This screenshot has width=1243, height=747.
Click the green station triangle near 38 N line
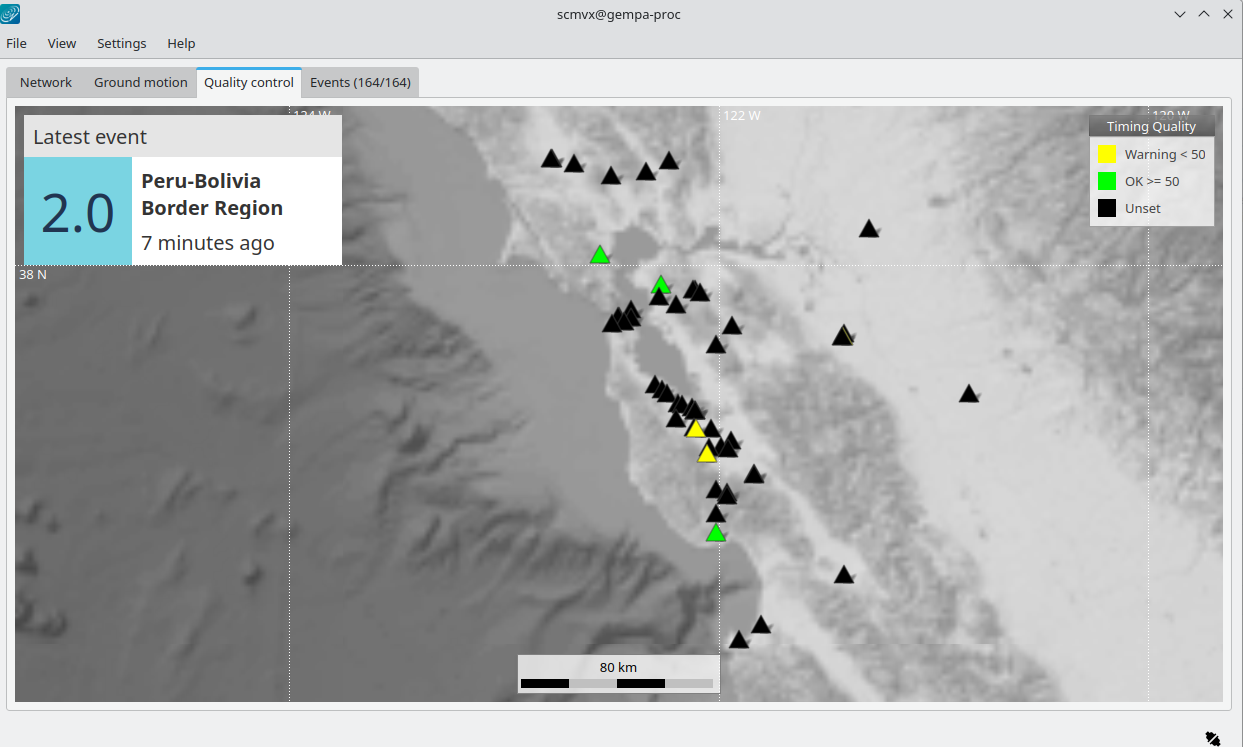pos(600,256)
